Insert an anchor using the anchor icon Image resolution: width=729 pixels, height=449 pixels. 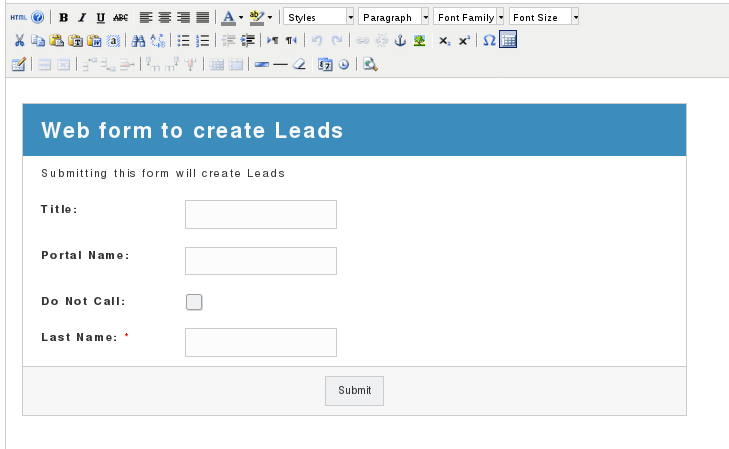coord(402,41)
